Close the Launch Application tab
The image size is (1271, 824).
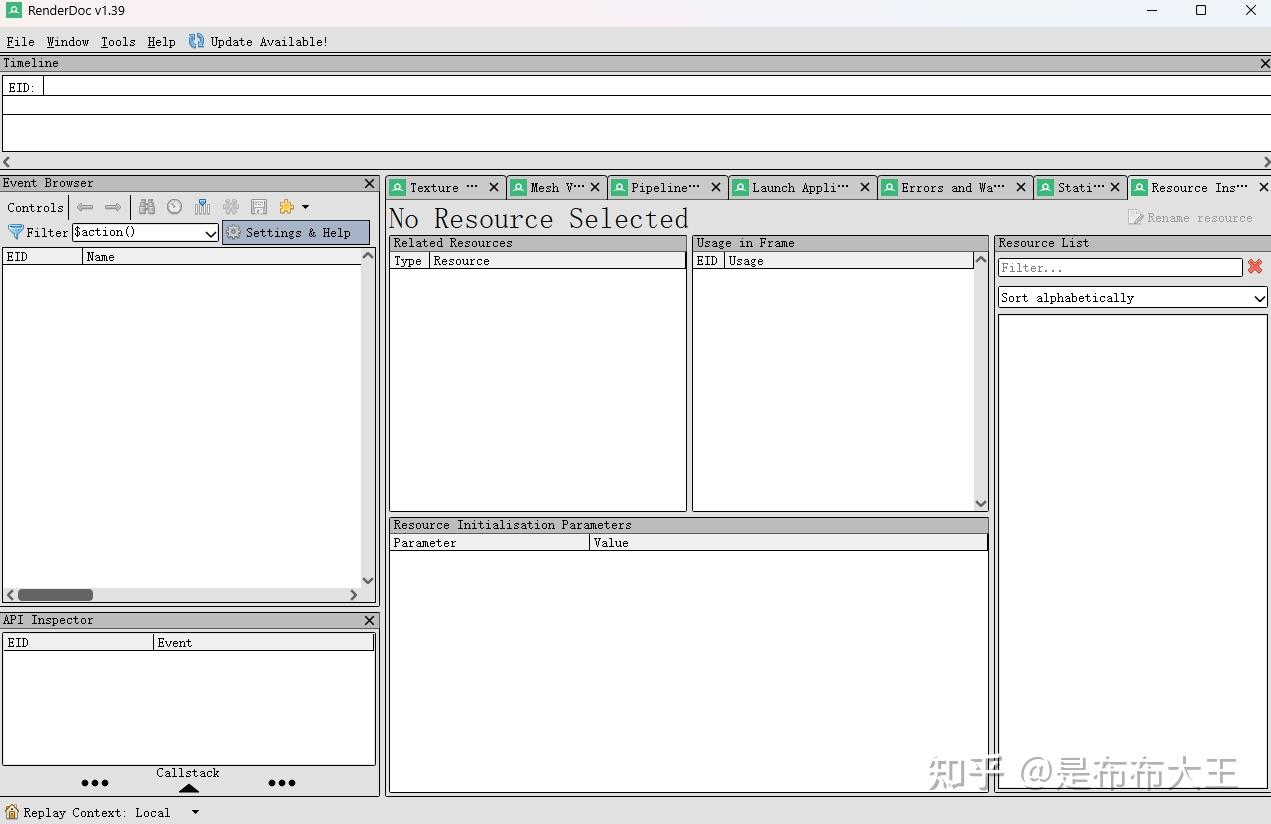(865, 187)
